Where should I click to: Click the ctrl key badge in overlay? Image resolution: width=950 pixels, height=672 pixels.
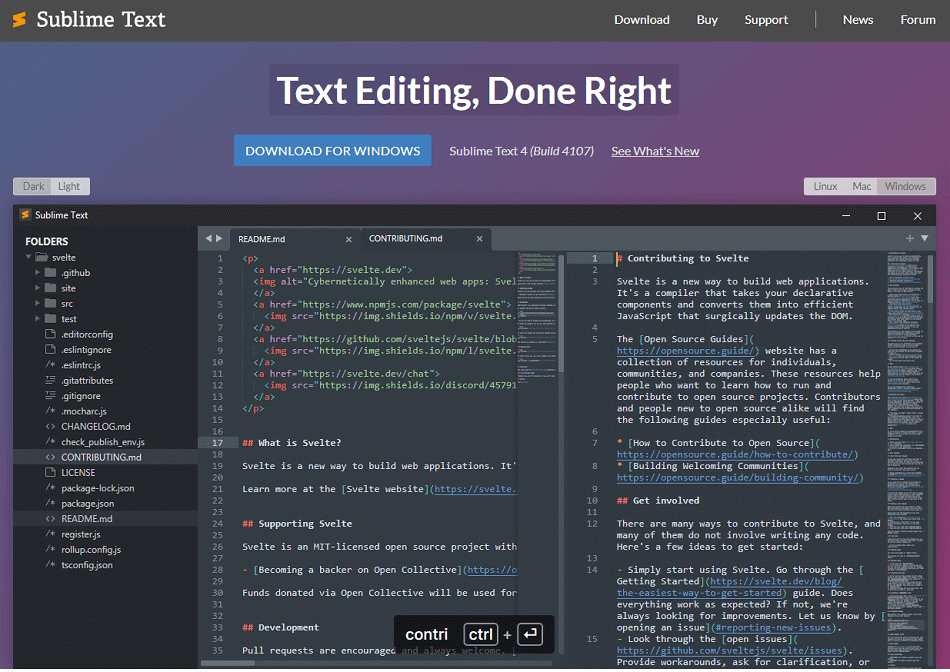(480, 634)
